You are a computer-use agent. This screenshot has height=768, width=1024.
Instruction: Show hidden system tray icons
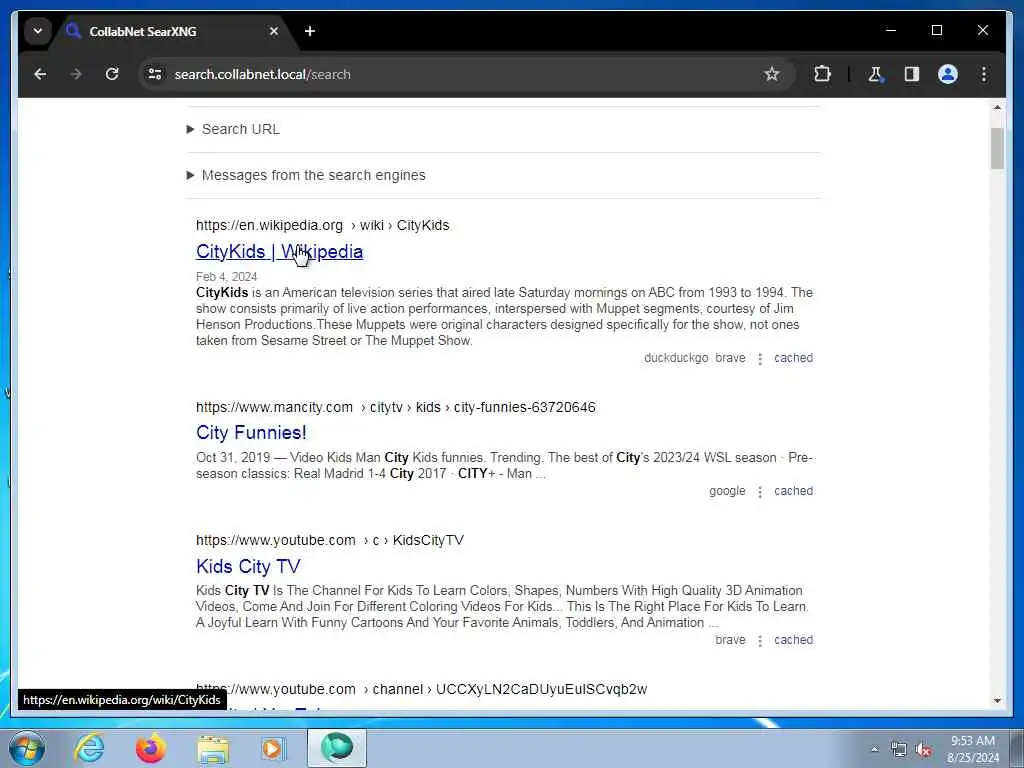[874, 750]
